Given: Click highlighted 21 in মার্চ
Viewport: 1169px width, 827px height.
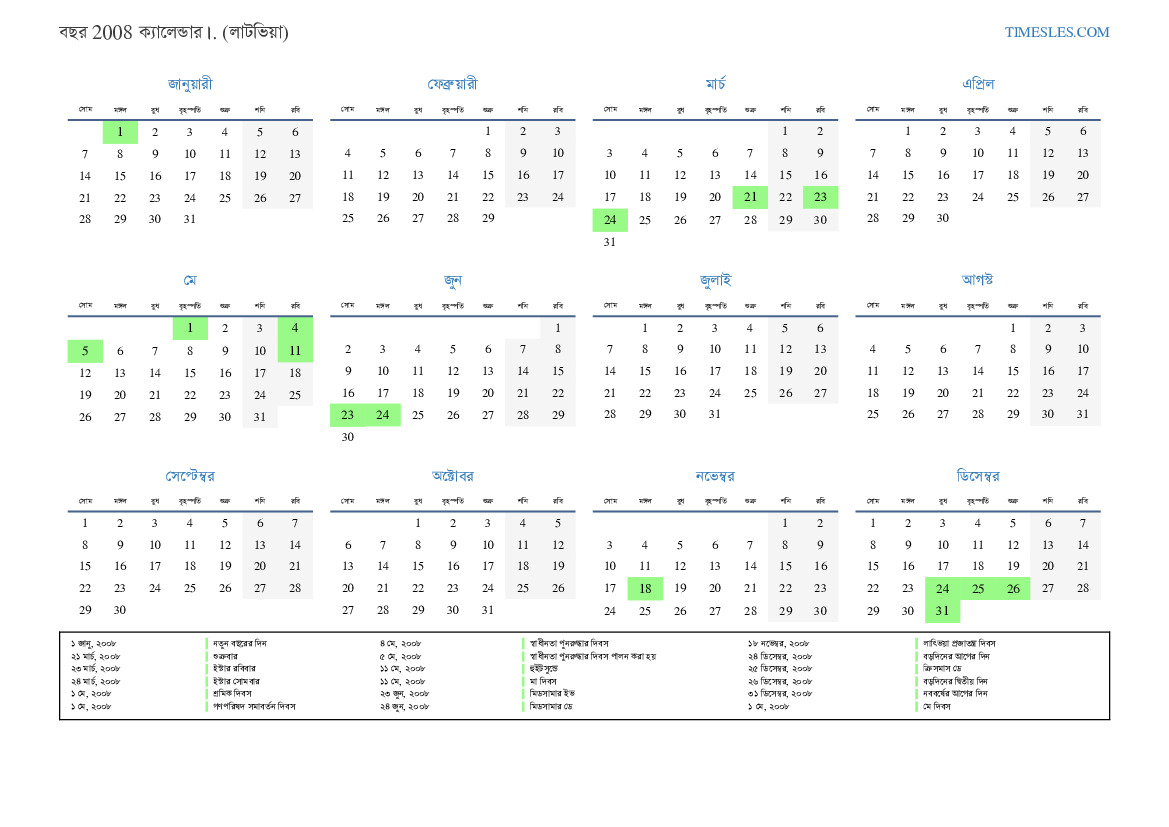Looking at the screenshot, I should pyautogui.click(x=750, y=197).
